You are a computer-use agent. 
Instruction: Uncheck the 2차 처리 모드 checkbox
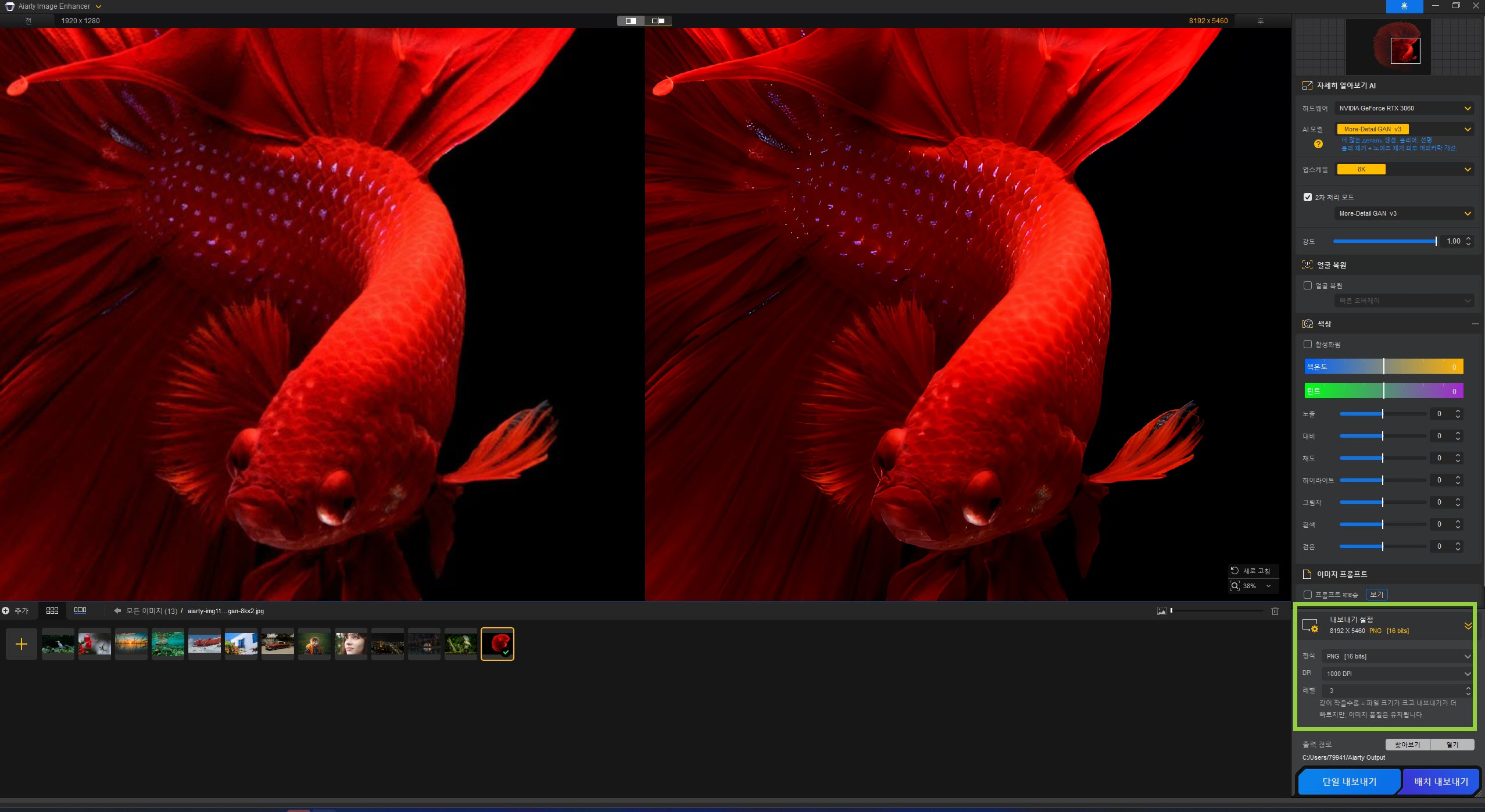pyautogui.click(x=1308, y=197)
